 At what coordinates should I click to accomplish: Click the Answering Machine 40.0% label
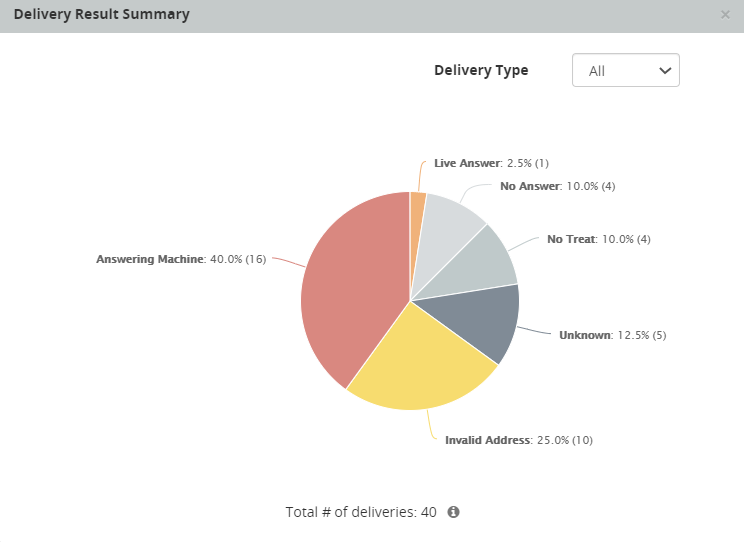pyautogui.click(x=180, y=259)
